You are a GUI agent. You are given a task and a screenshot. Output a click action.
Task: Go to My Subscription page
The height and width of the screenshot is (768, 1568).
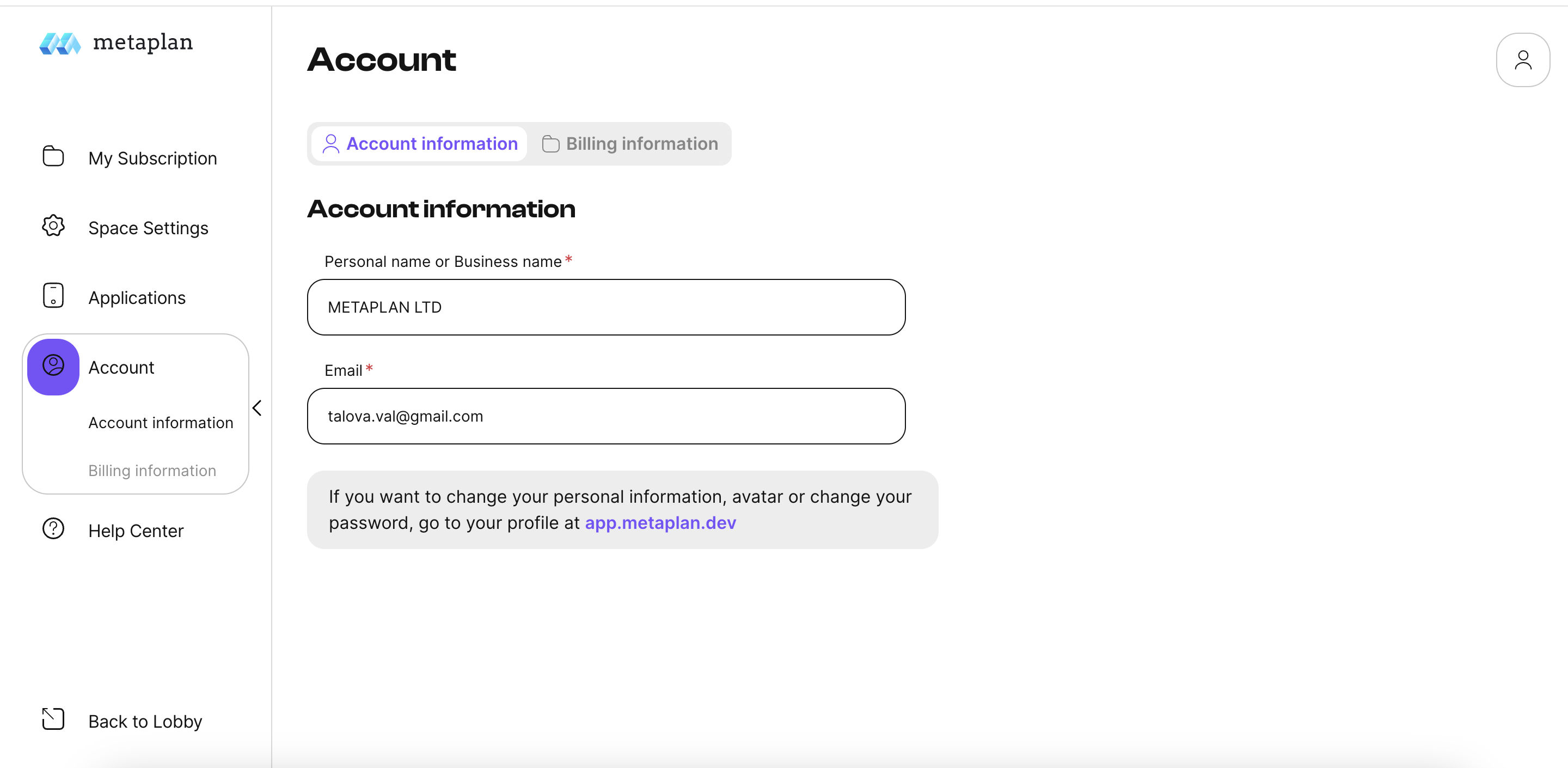(152, 159)
